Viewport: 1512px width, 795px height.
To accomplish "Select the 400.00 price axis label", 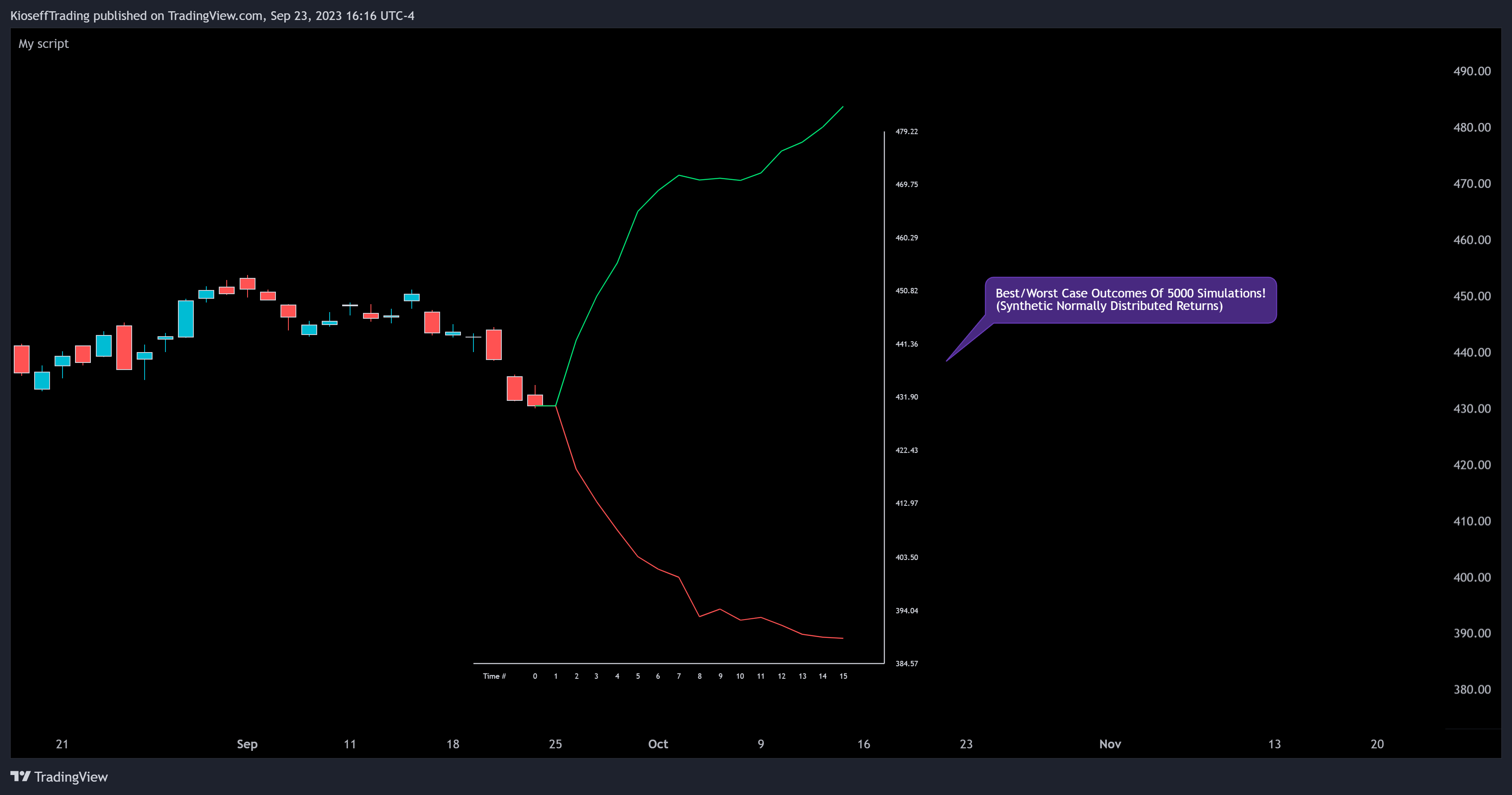I will pos(1472,578).
